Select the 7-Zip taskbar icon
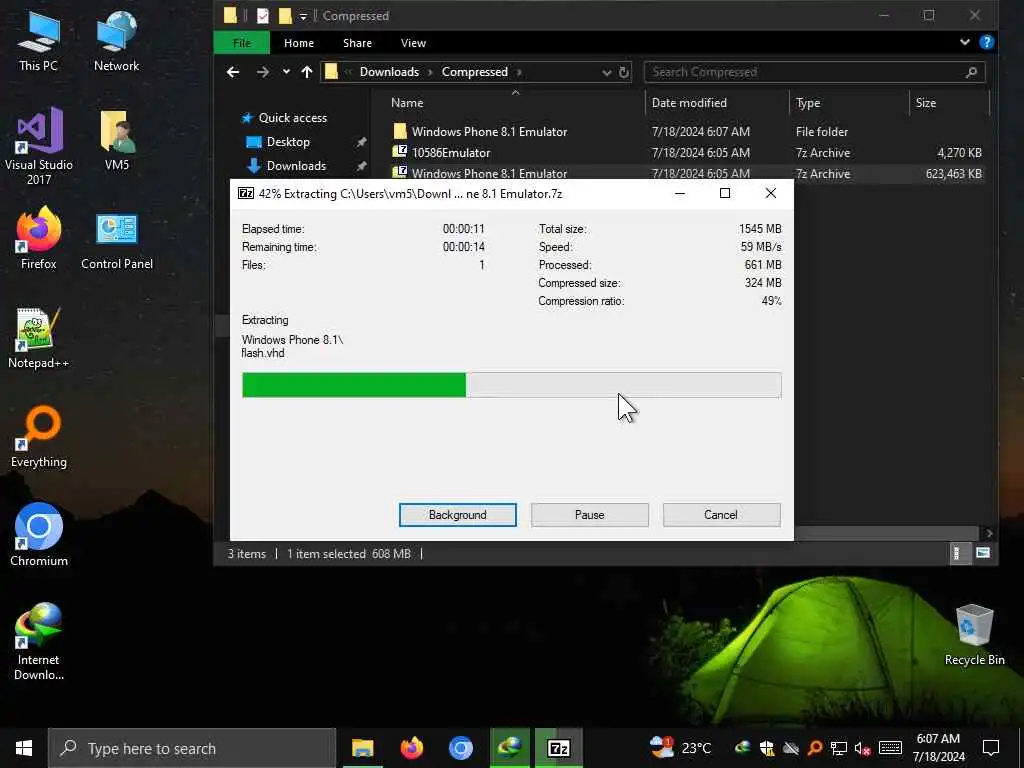 coord(558,748)
